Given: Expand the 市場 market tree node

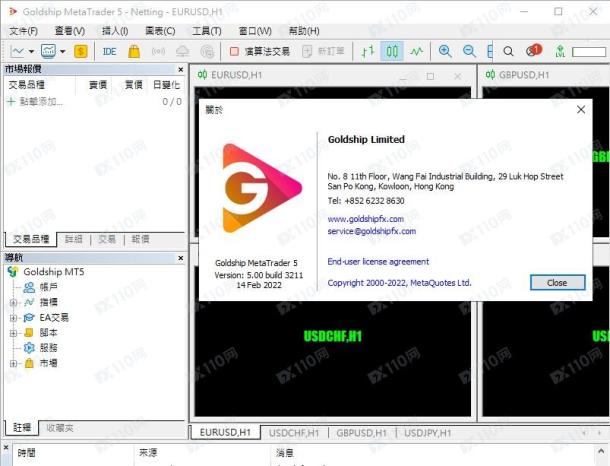Looking at the screenshot, I should click(13, 363).
